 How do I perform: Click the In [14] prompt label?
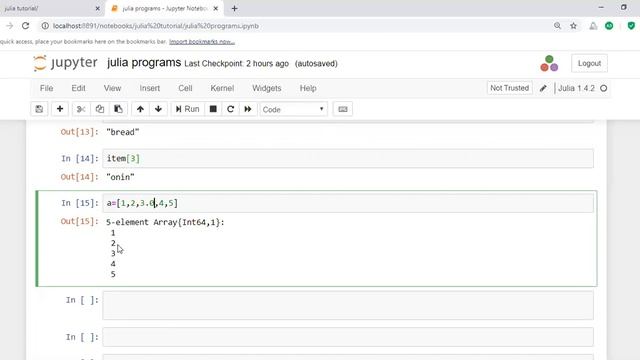pos(80,158)
